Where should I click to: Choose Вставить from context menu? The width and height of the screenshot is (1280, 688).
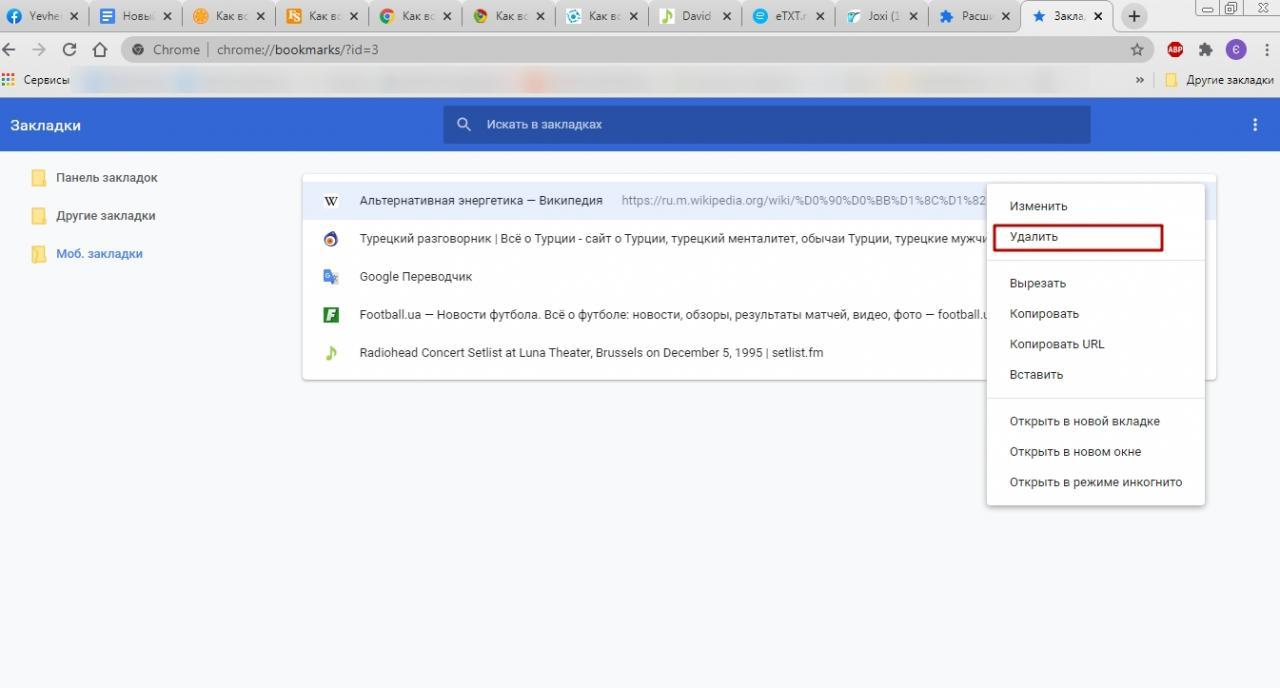(1095, 375)
